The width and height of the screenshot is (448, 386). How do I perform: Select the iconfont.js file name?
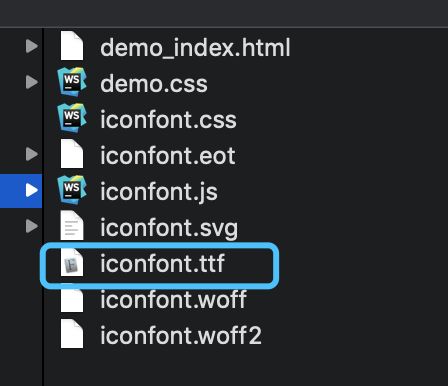tap(159, 192)
